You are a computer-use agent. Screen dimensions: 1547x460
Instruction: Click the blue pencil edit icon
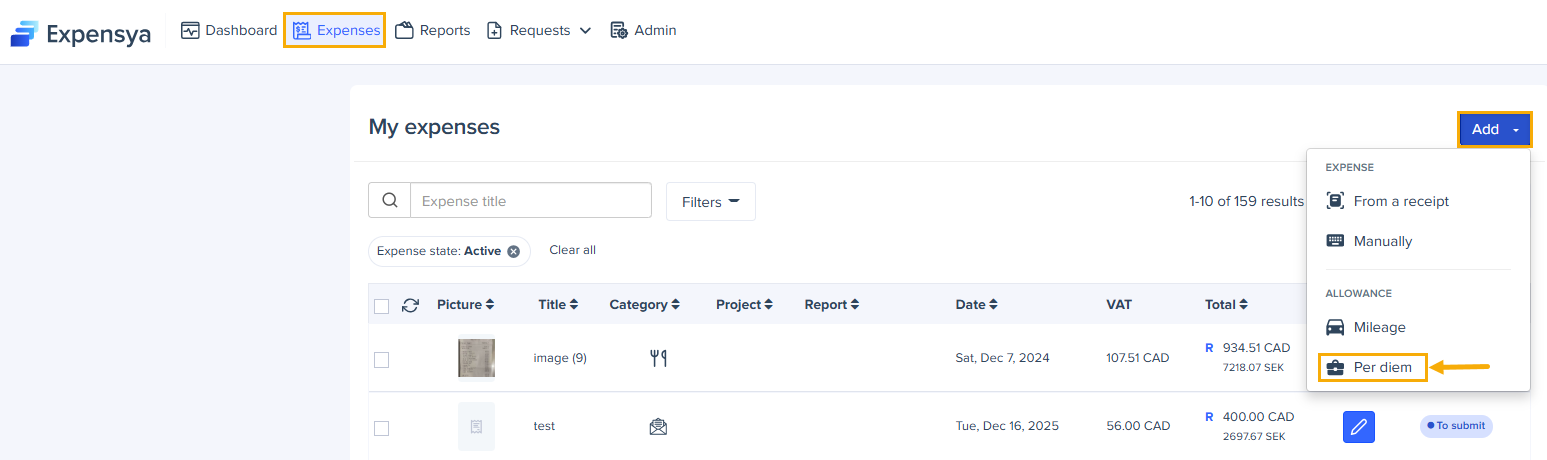tap(1358, 427)
